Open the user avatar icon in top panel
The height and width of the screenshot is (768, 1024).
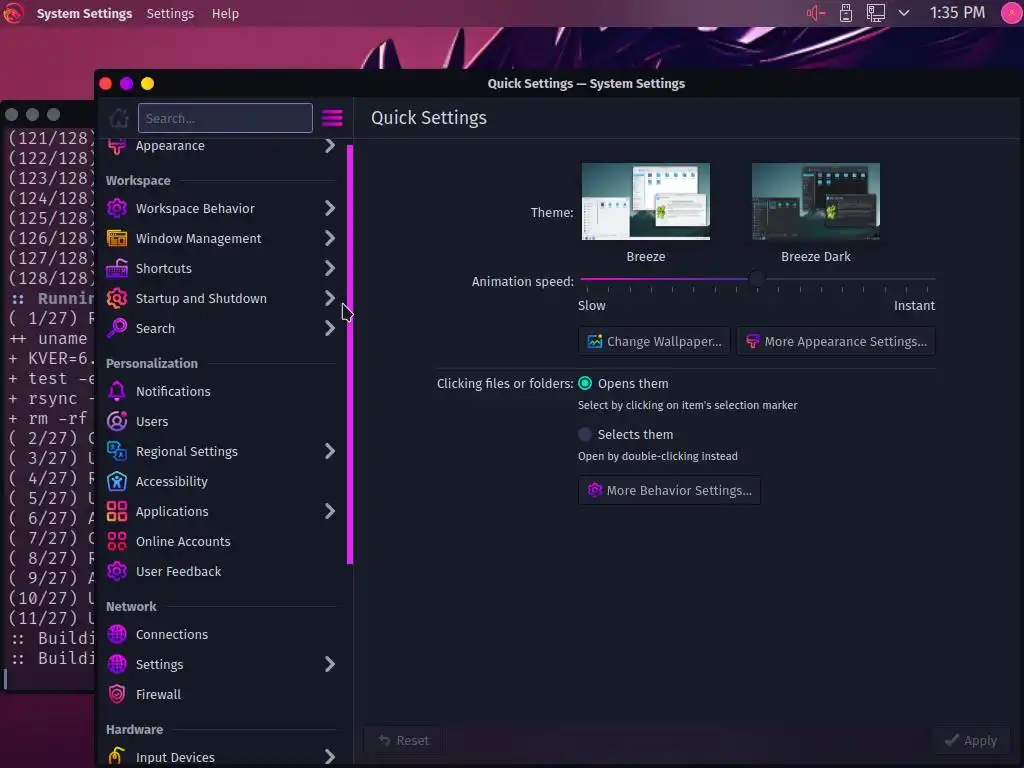[1012, 13]
